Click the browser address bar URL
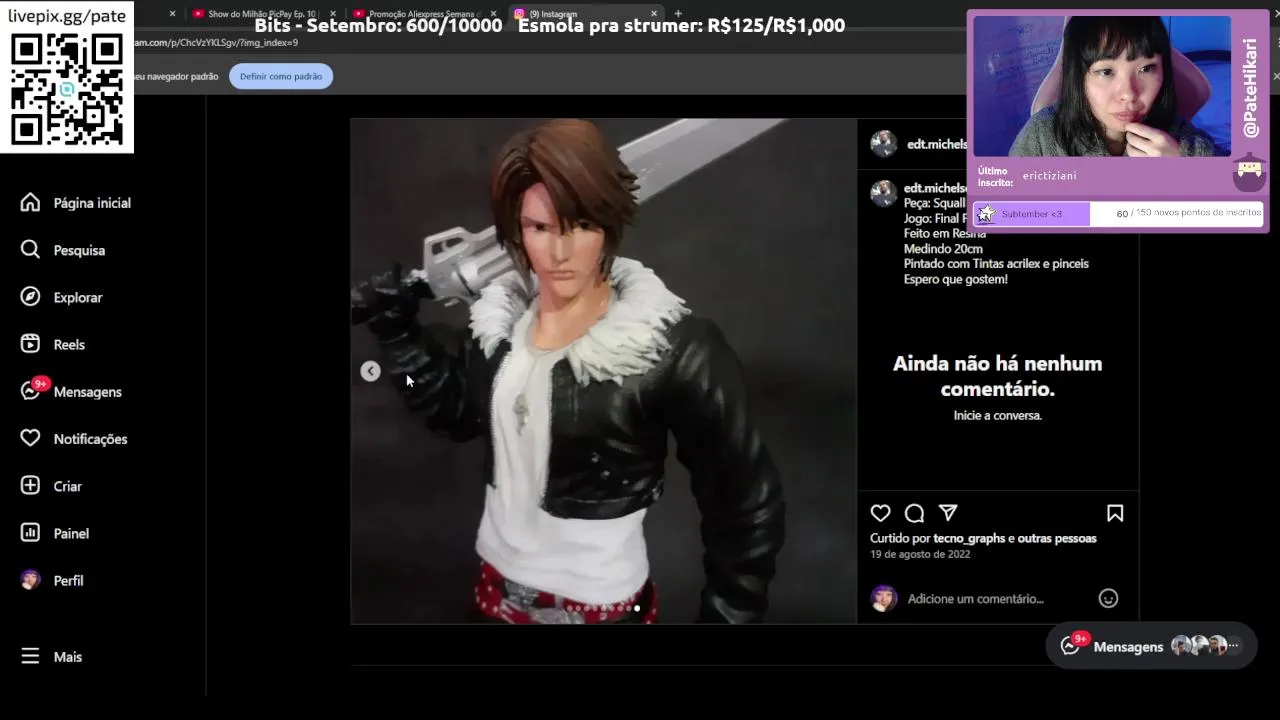The width and height of the screenshot is (1280, 720). pyautogui.click(x=216, y=43)
